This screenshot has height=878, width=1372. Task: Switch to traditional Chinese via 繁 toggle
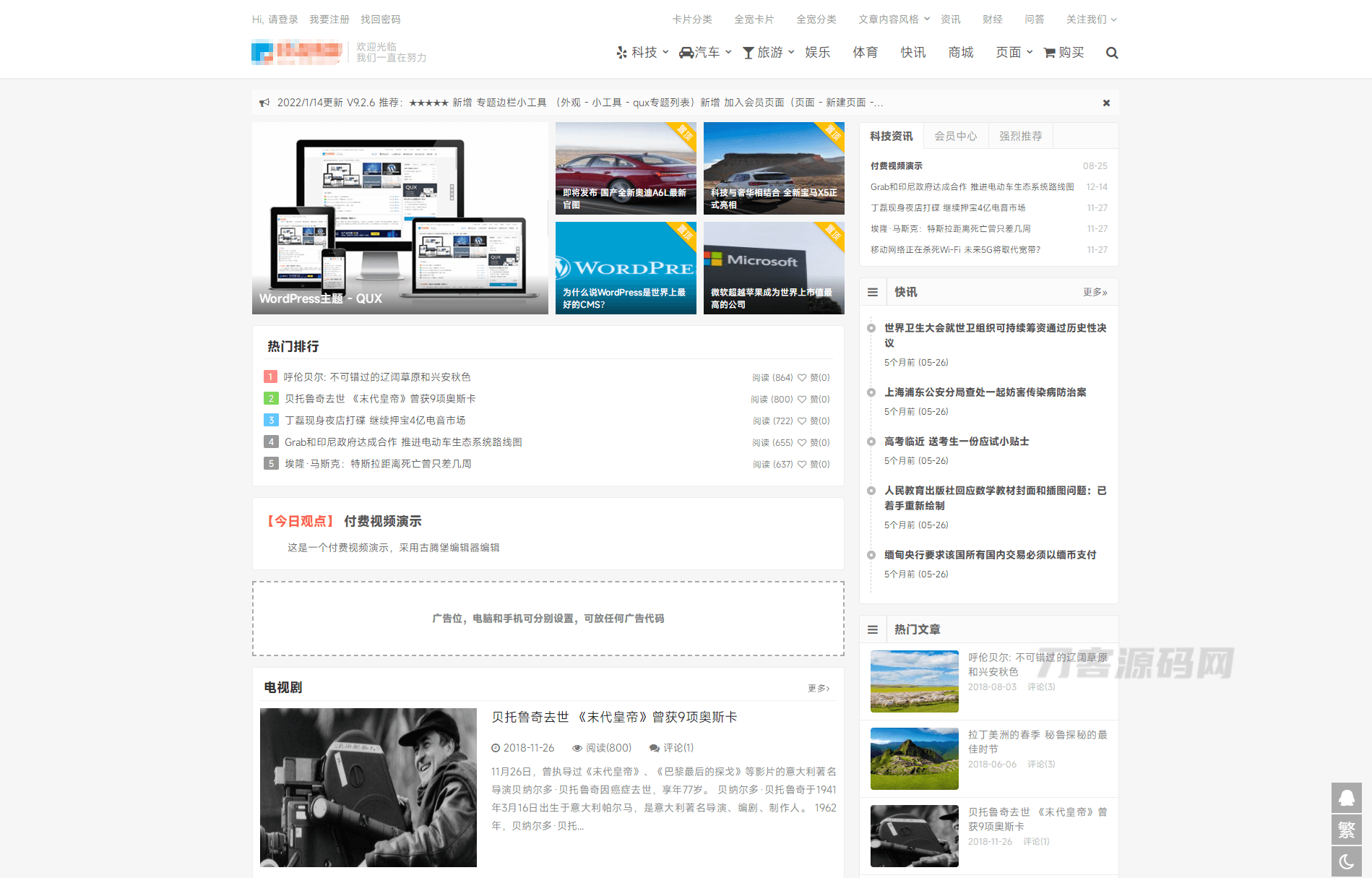point(1346,830)
